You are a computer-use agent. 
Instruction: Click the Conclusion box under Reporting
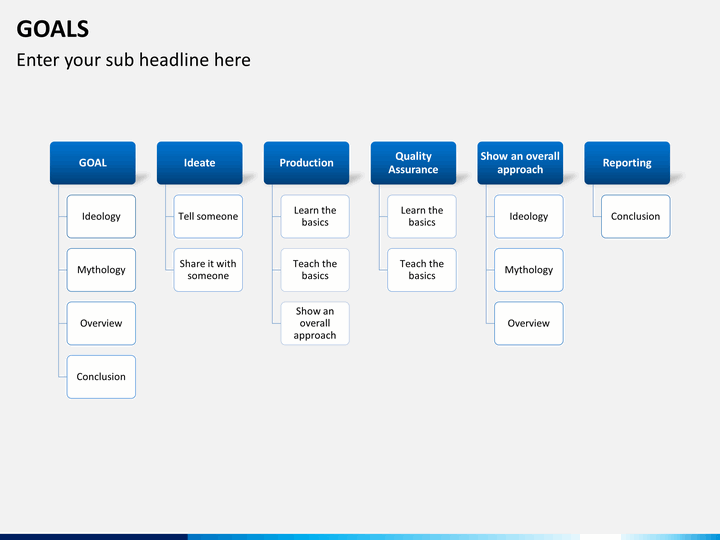click(636, 216)
